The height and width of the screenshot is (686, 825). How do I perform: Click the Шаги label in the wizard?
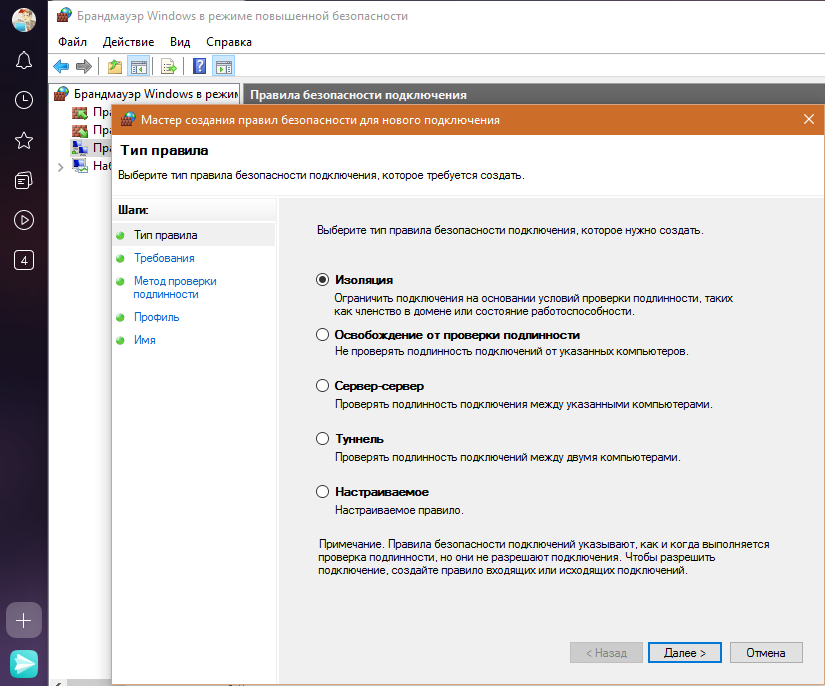point(133,210)
